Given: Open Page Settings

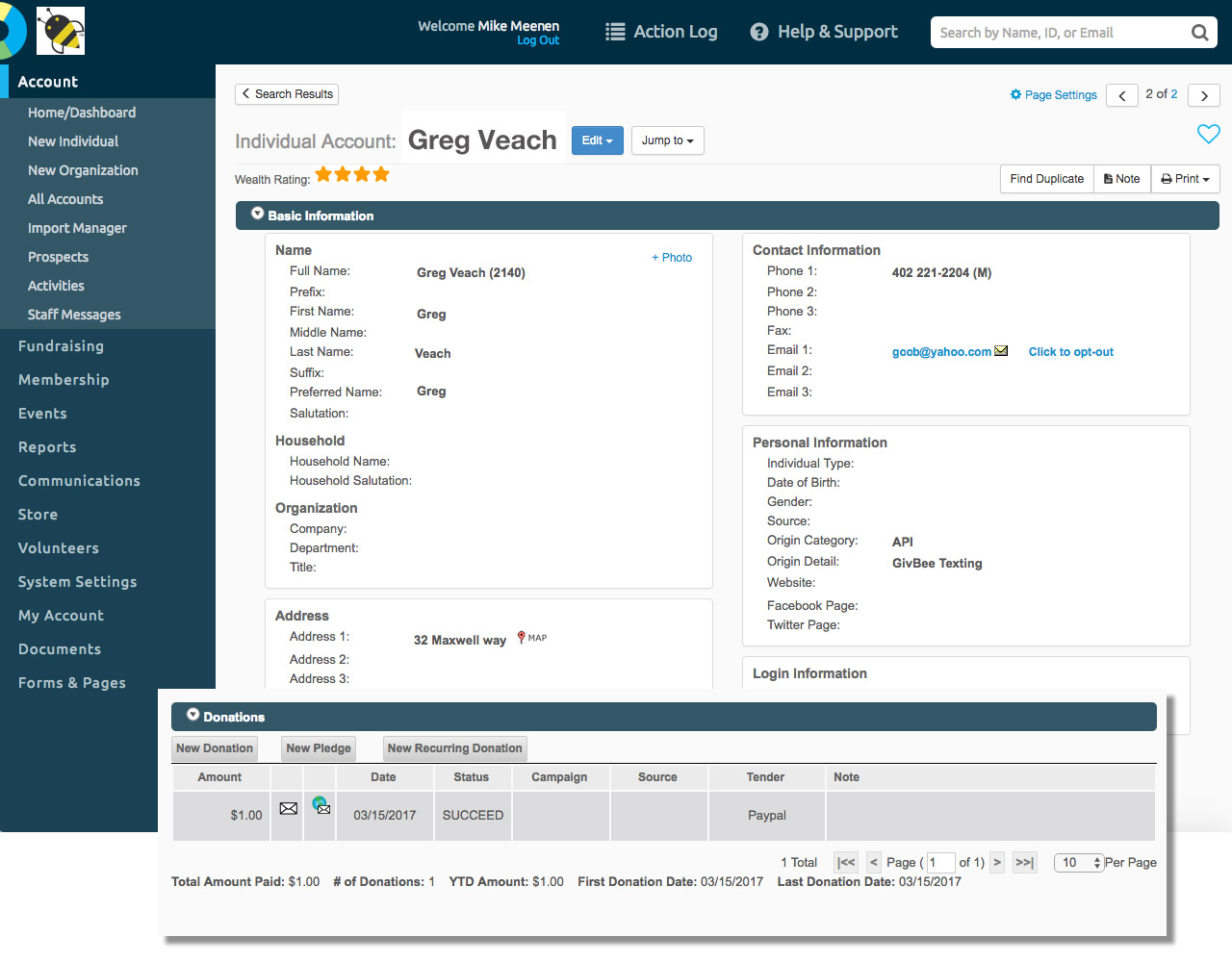Looking at the screenshot, I should [x=1053, y=95].
